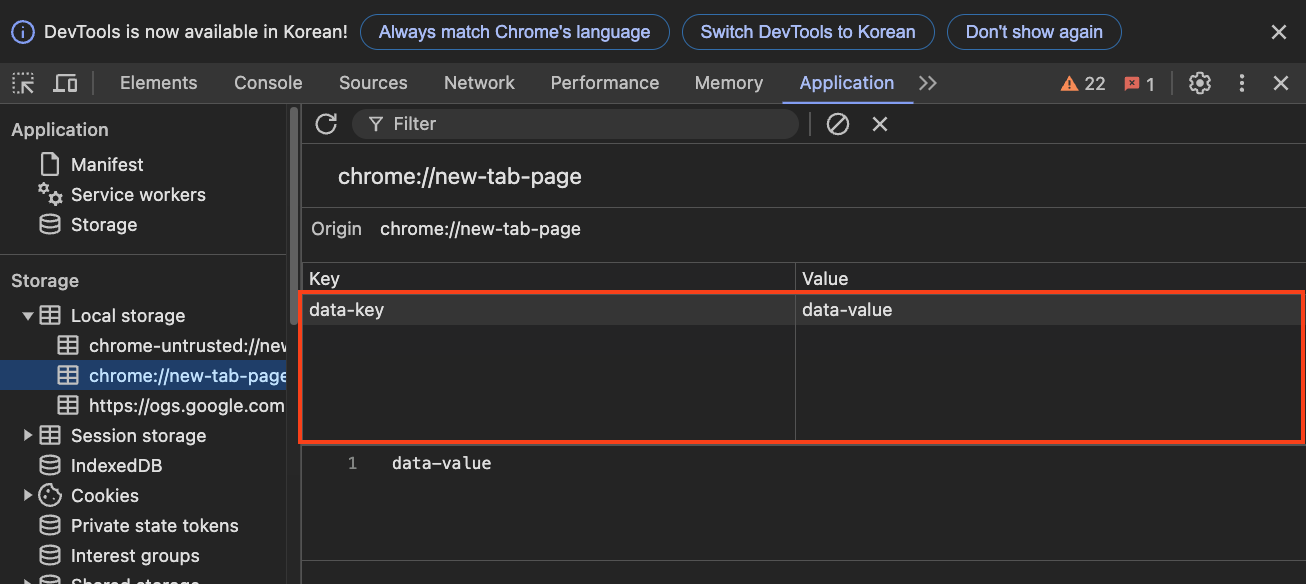This screenshot has width=1306, height=584.
Task: Open the three-dot customize DevTools menu
Action: (x=1242, y=83)
